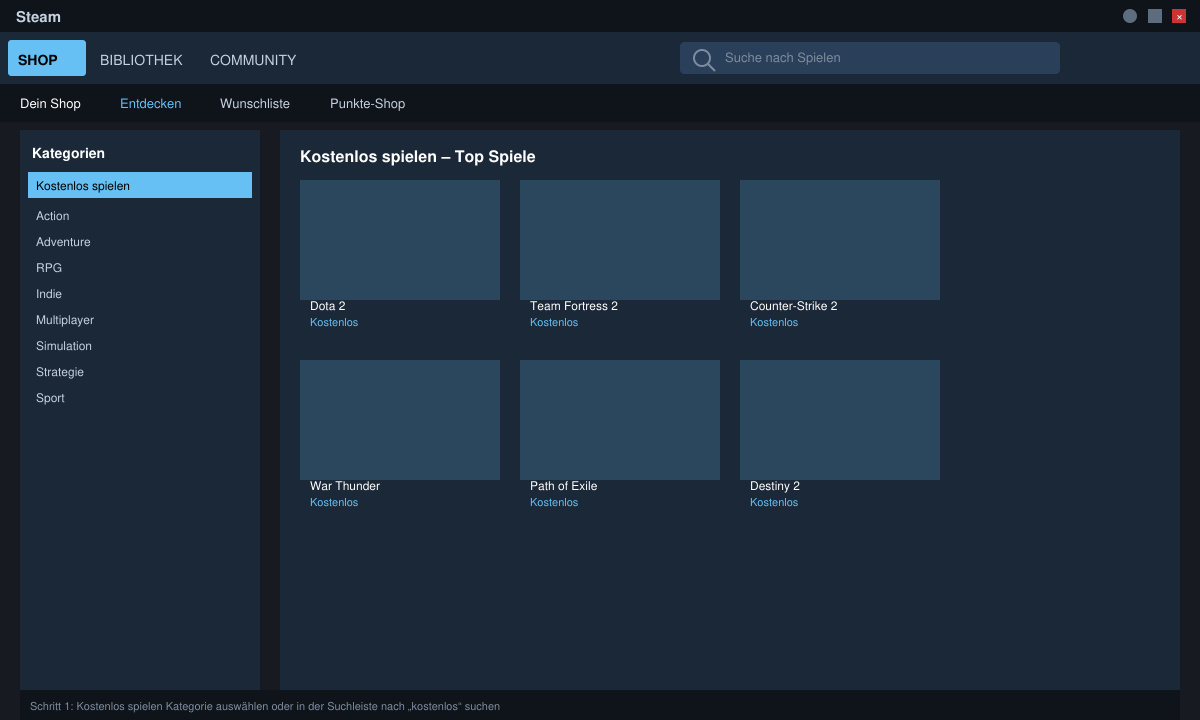Click the square maximize window control
1200x720 pixels.
tap(1155, 16)
